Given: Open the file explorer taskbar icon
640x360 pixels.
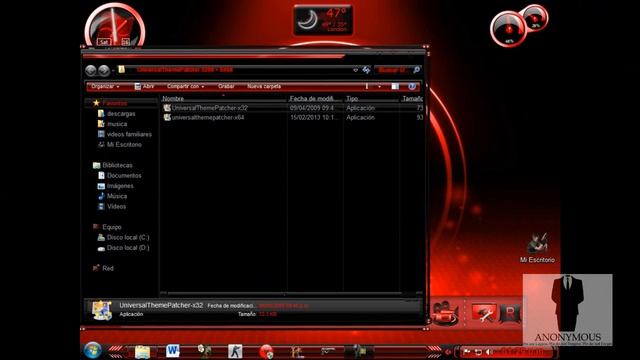Looking at the screenshot, I should pos(142,351).
